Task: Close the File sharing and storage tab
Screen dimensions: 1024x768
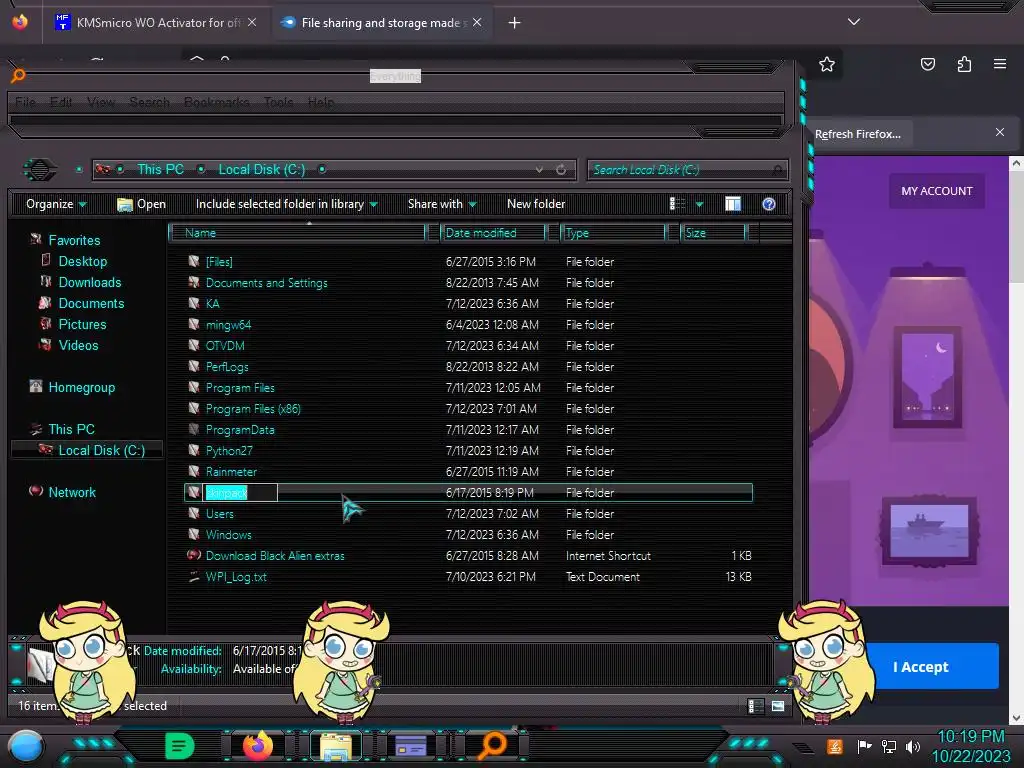Action: click(477, 22)
